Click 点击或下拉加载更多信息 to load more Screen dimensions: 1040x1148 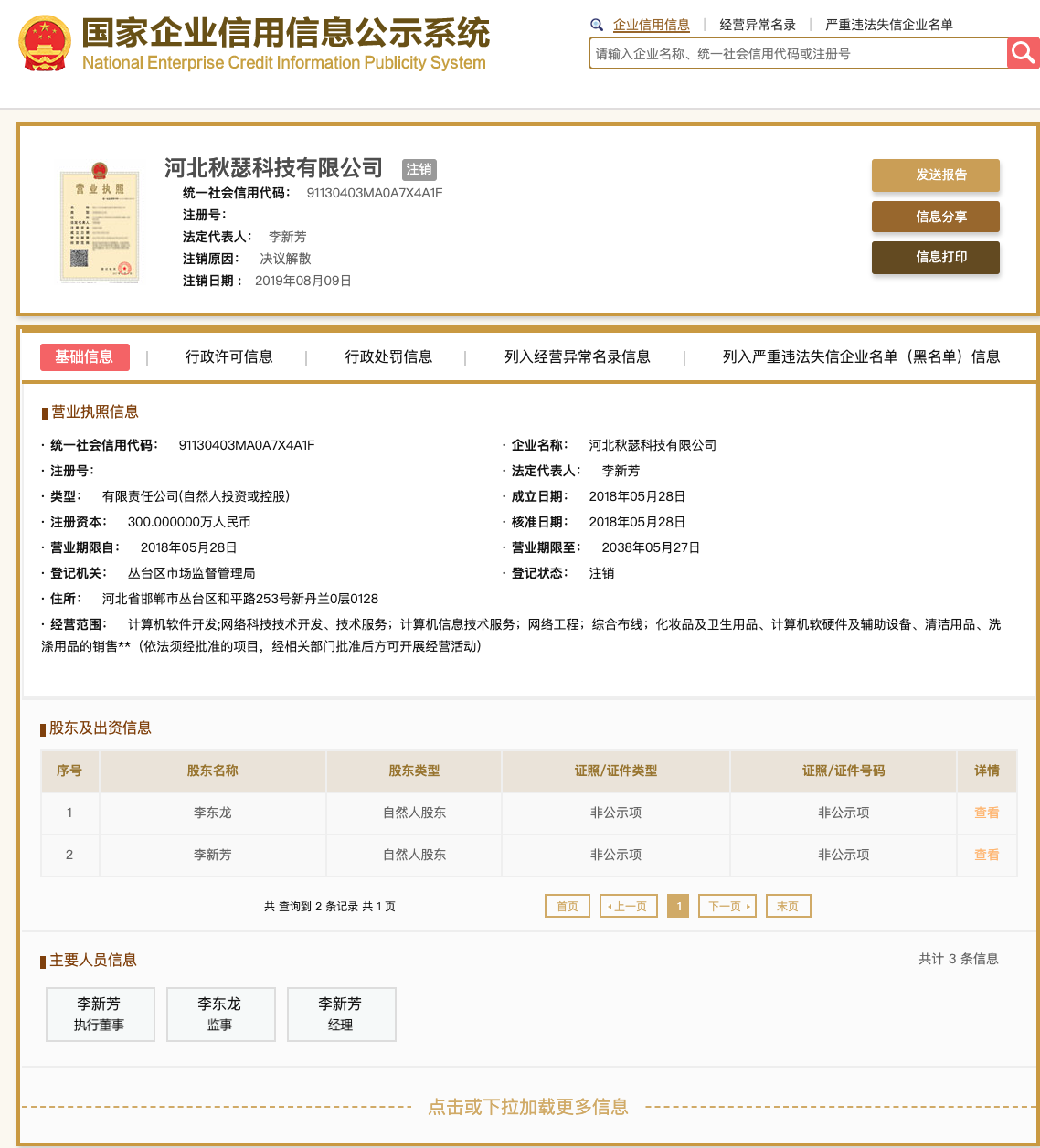click(528, 1107)
